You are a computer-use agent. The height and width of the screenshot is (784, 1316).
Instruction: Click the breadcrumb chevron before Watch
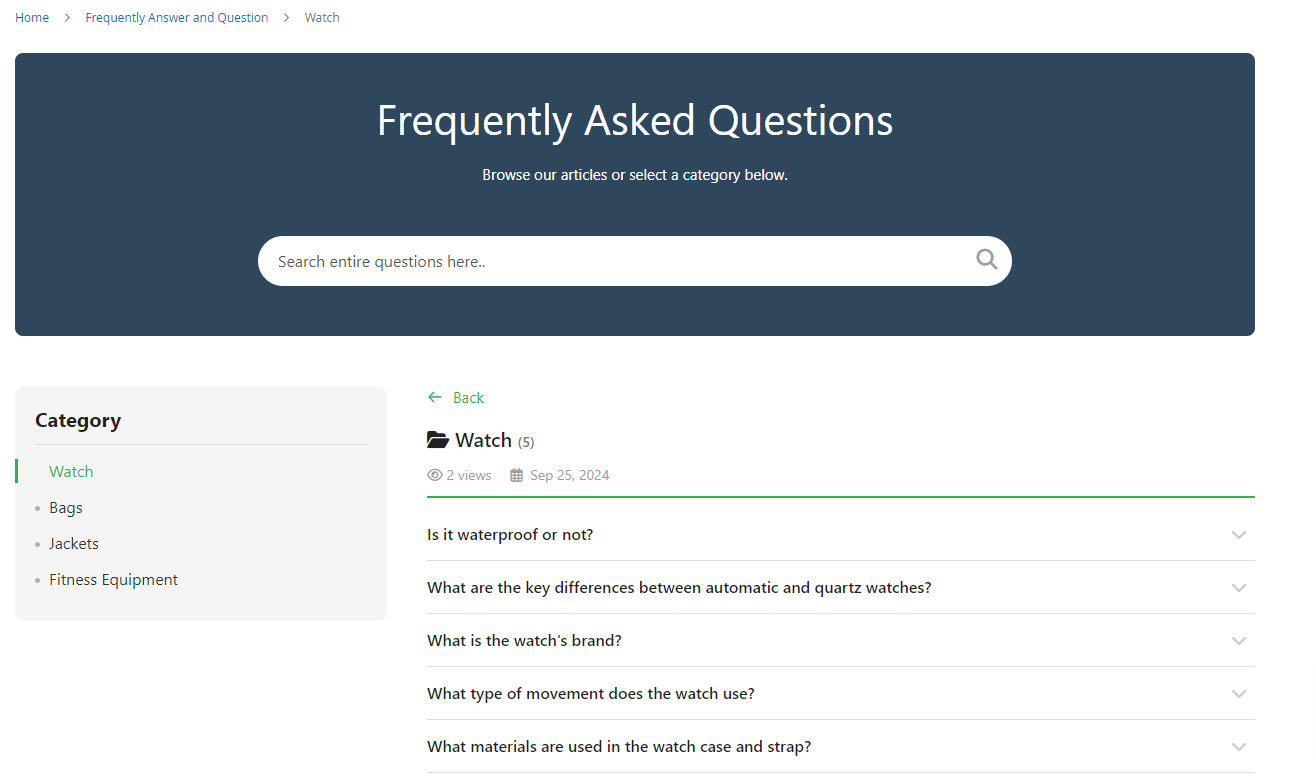[x=286, y=18]
